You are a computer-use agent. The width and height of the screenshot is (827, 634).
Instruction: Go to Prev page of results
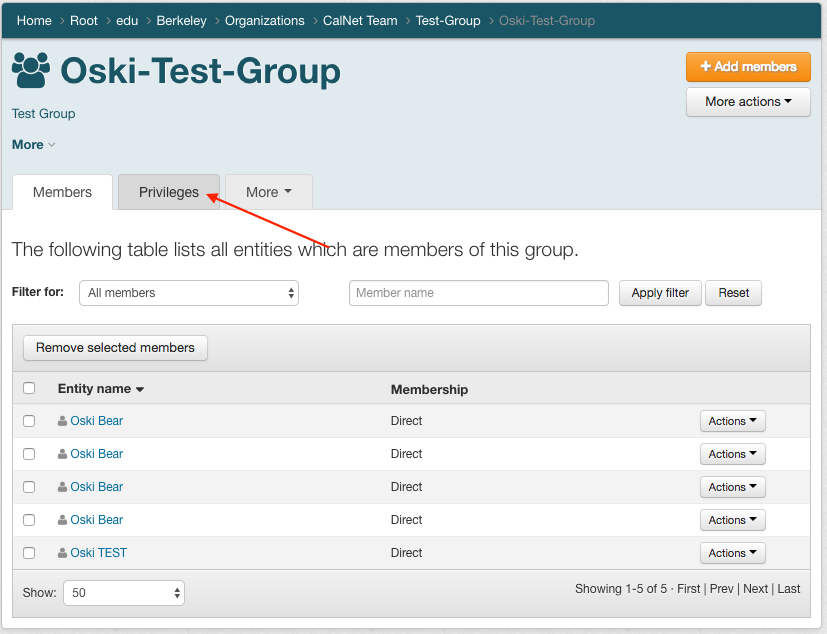[721, 589]
